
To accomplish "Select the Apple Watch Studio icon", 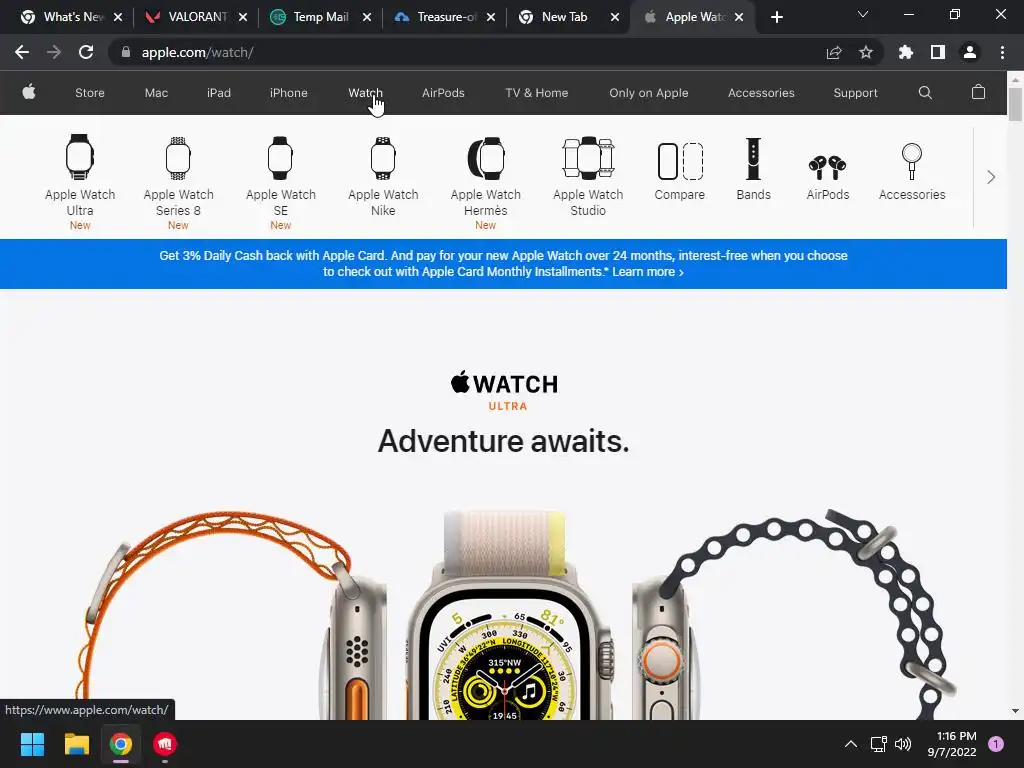I will [588, 157].
